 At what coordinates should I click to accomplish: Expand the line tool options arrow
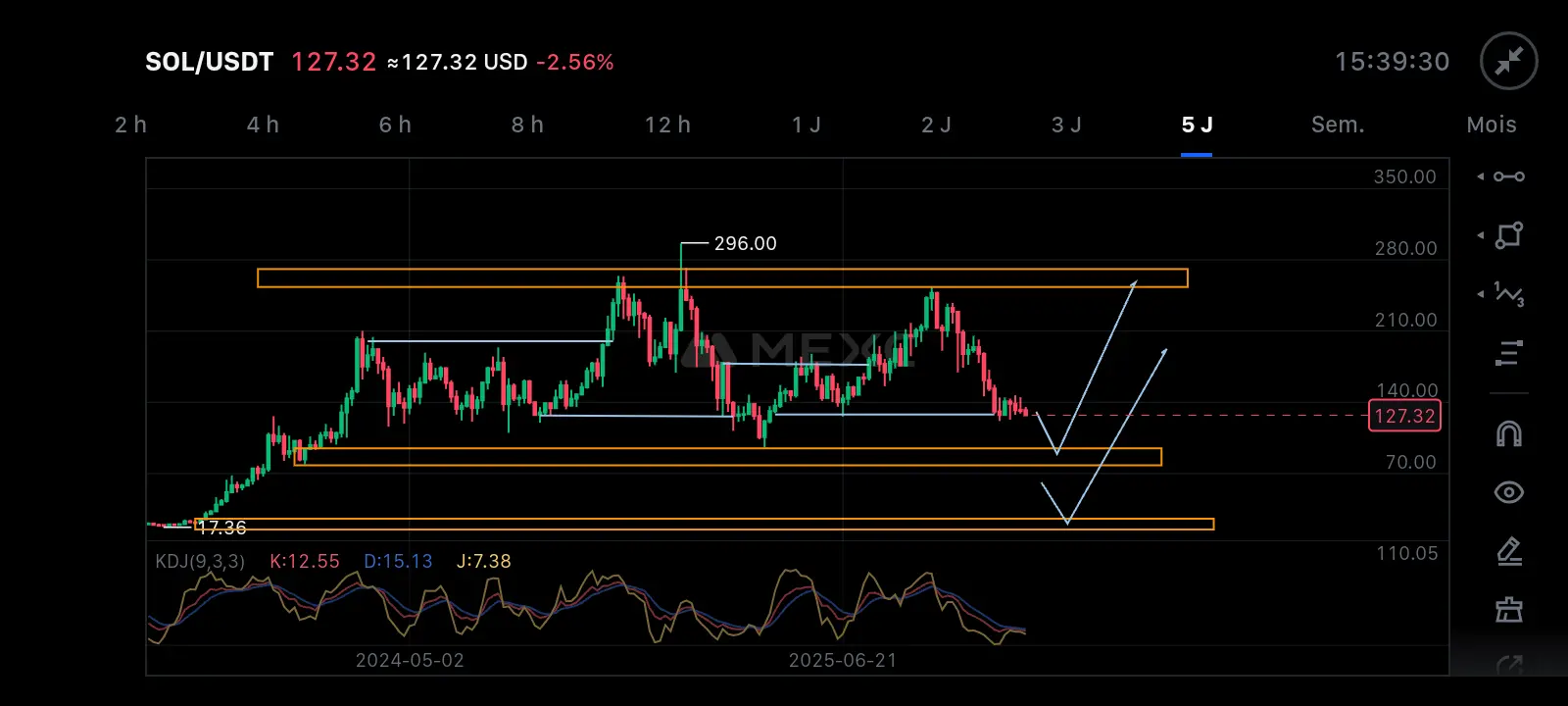1481,176
